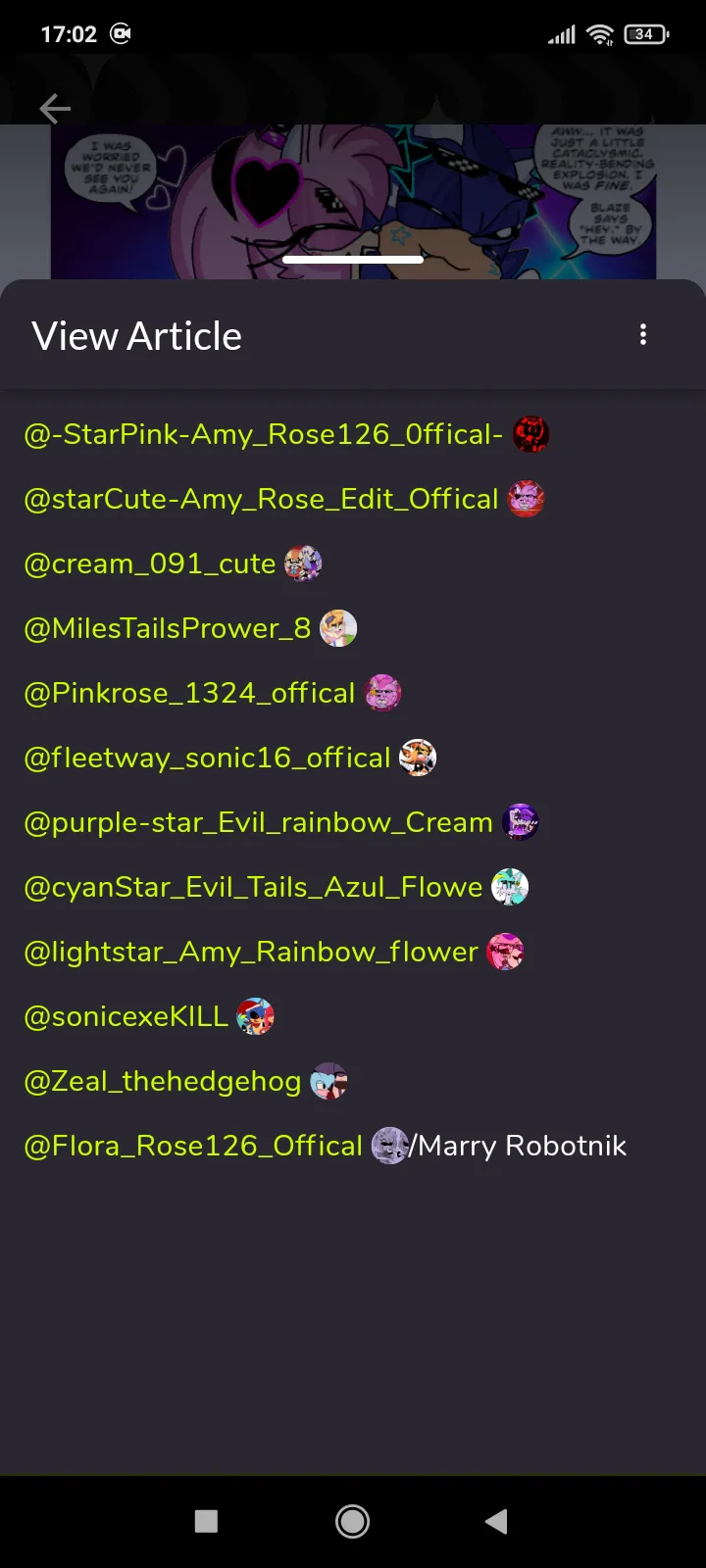The width and height of the screenshot is (706, 1568).
Task: Tap the back arrow at top
Action: 55,109
